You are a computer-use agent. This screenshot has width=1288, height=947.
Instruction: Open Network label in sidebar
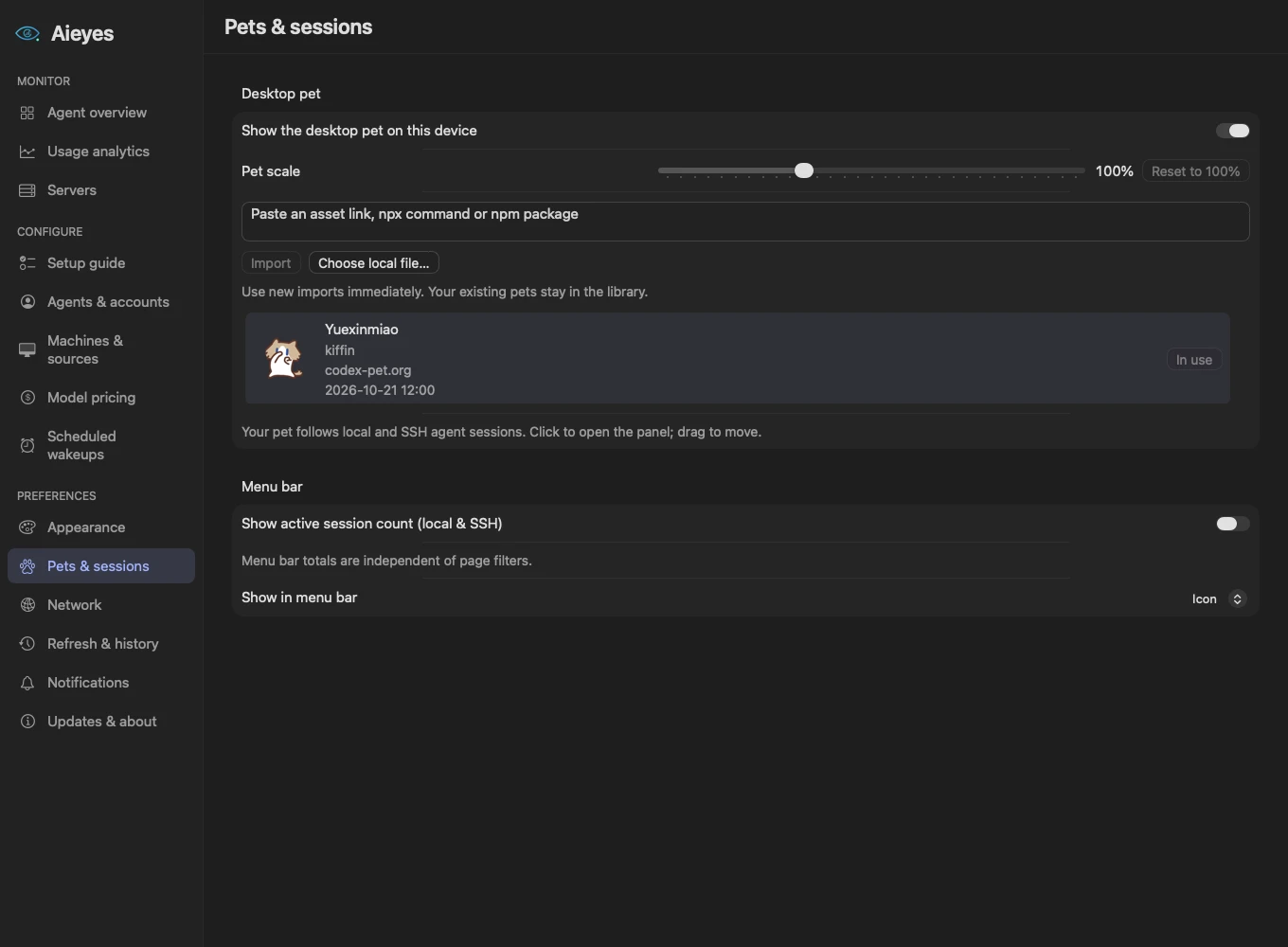pos(74,605)
